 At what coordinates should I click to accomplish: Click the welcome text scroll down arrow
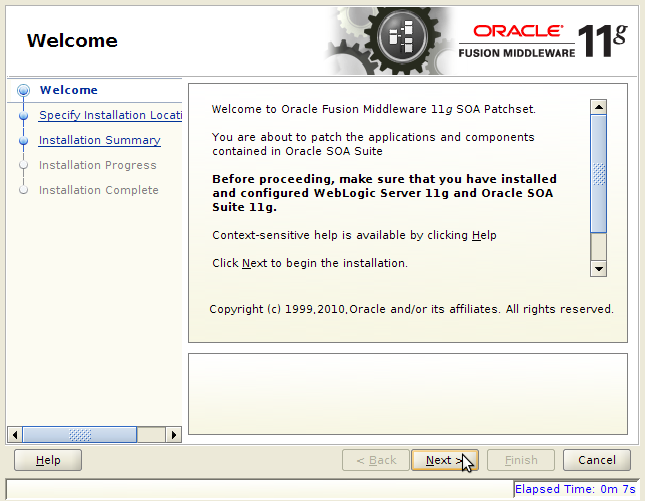coord(599,269)
